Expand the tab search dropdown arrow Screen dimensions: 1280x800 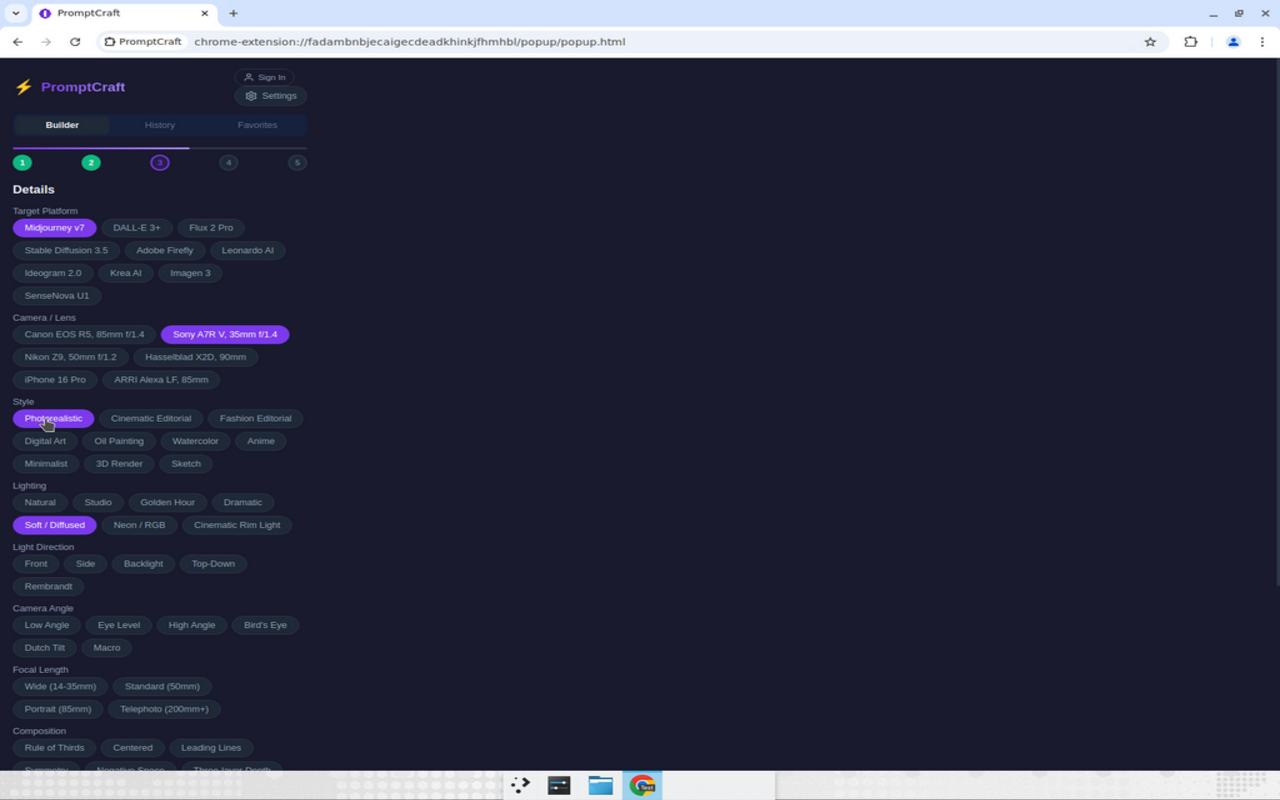pyautogui.click(x=16, y=13)
